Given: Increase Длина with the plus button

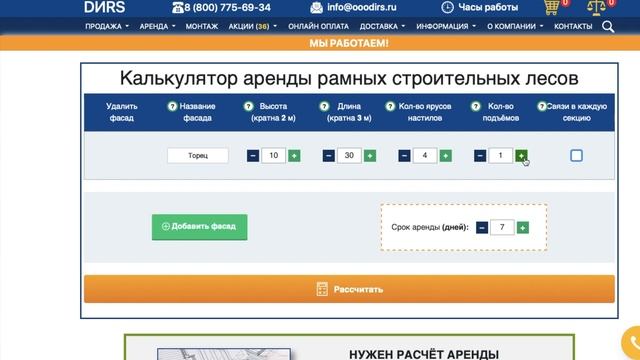Looking at the screenshot, I should [x=370, y=156].
